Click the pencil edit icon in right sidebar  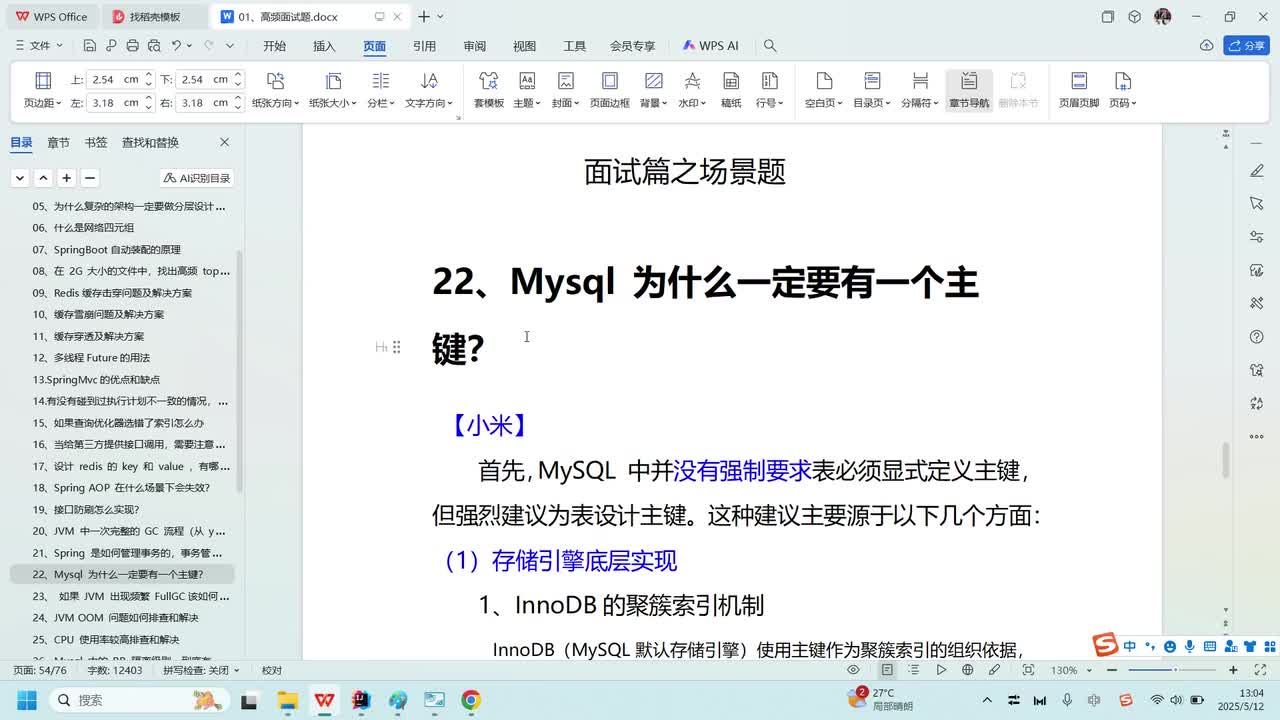coord(1257,171)
